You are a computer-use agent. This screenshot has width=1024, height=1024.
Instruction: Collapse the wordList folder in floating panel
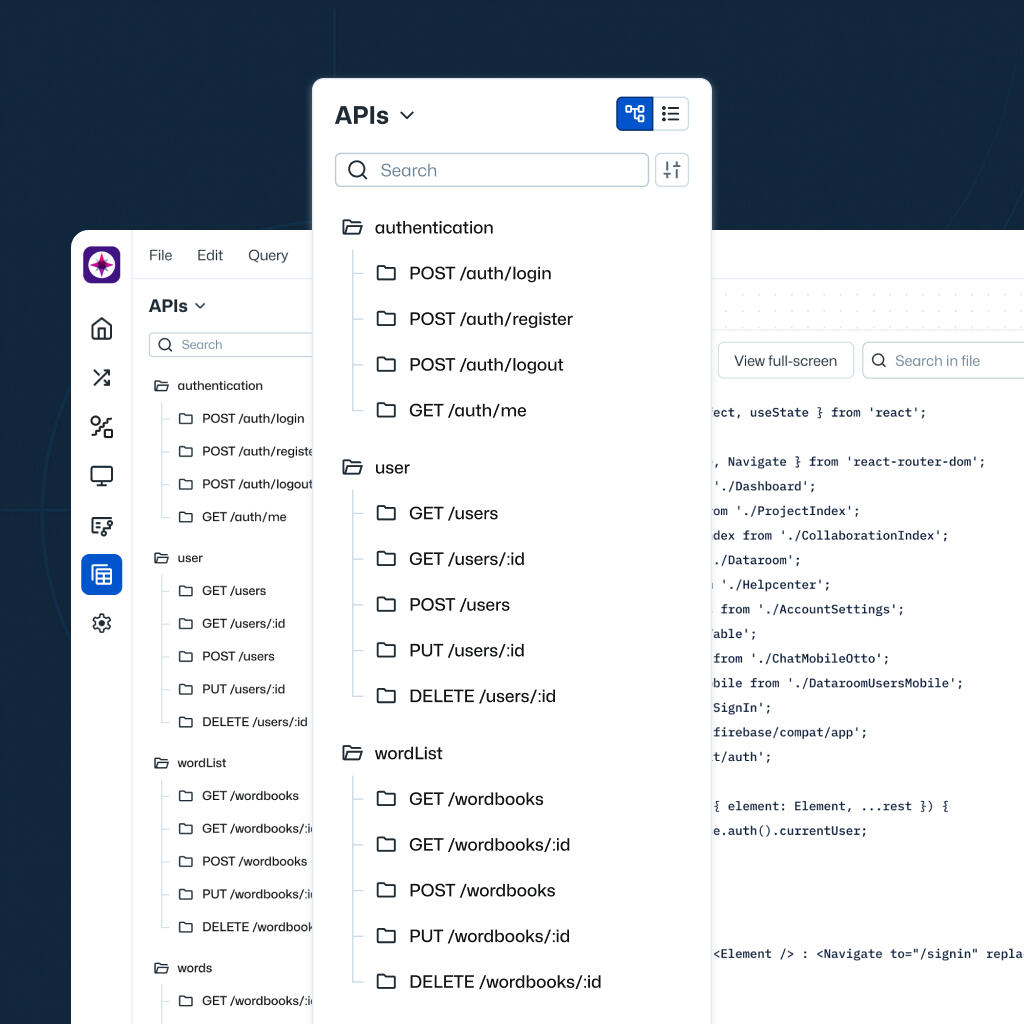[x=352, y=753]
